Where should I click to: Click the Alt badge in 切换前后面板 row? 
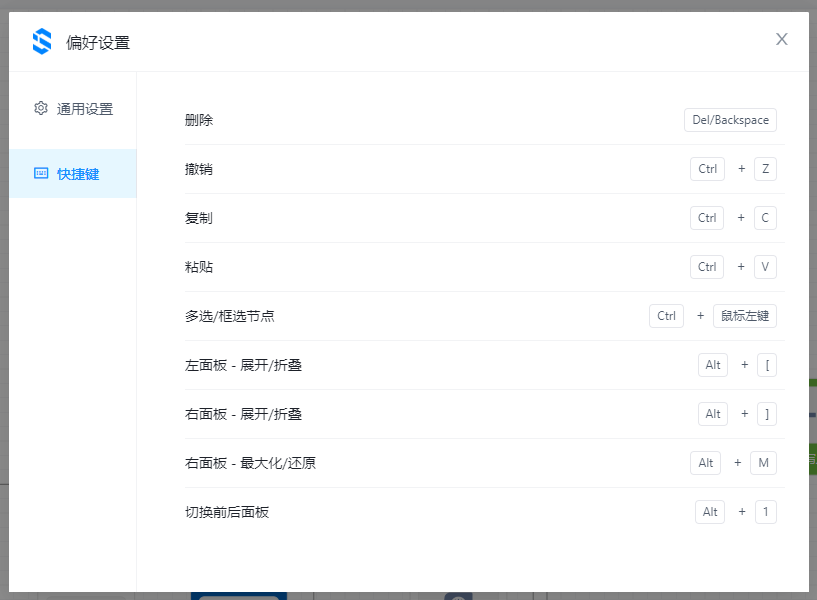[710, 512]
